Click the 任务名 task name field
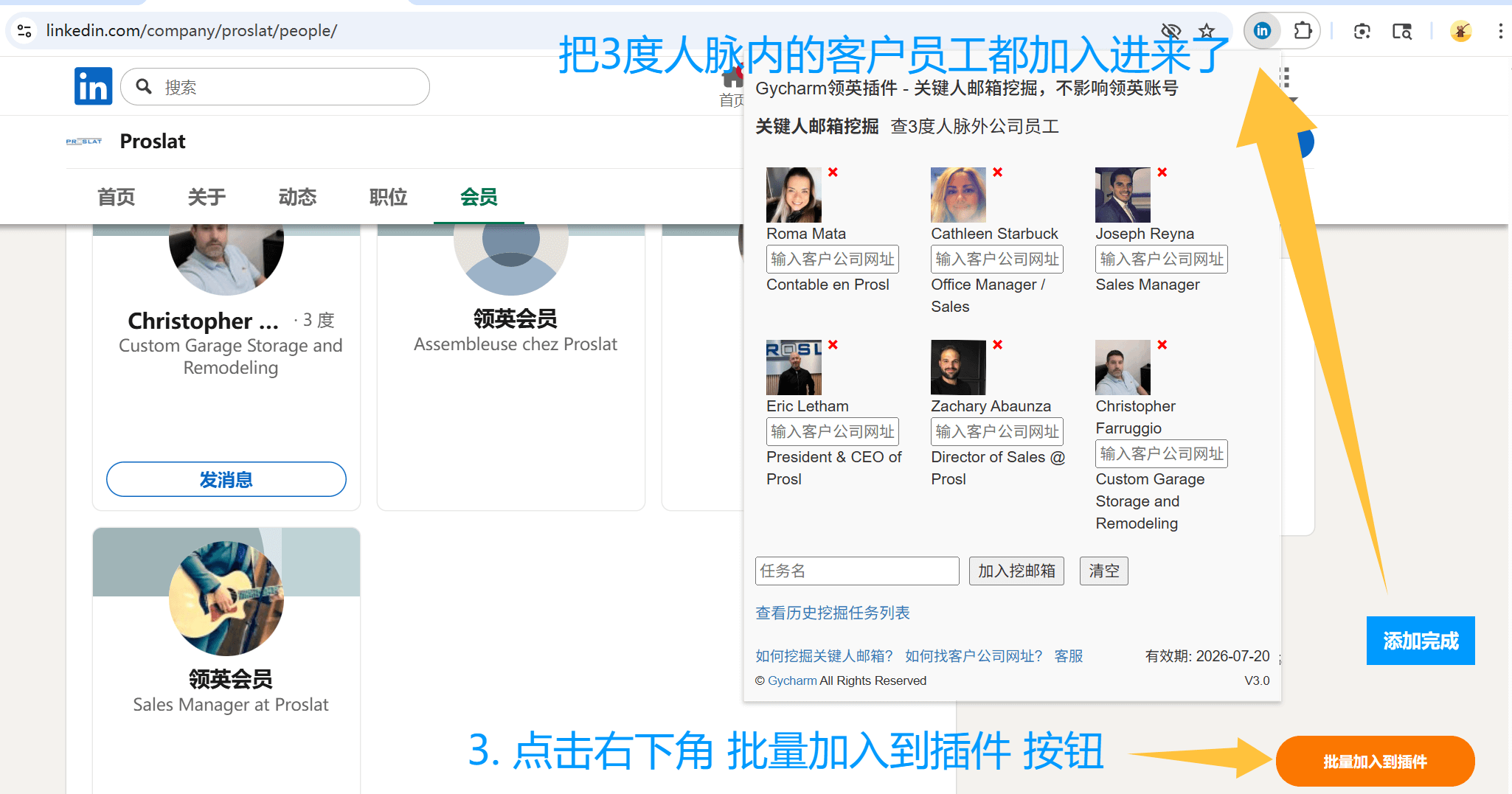1512x794 pixels. pos(857,571)
